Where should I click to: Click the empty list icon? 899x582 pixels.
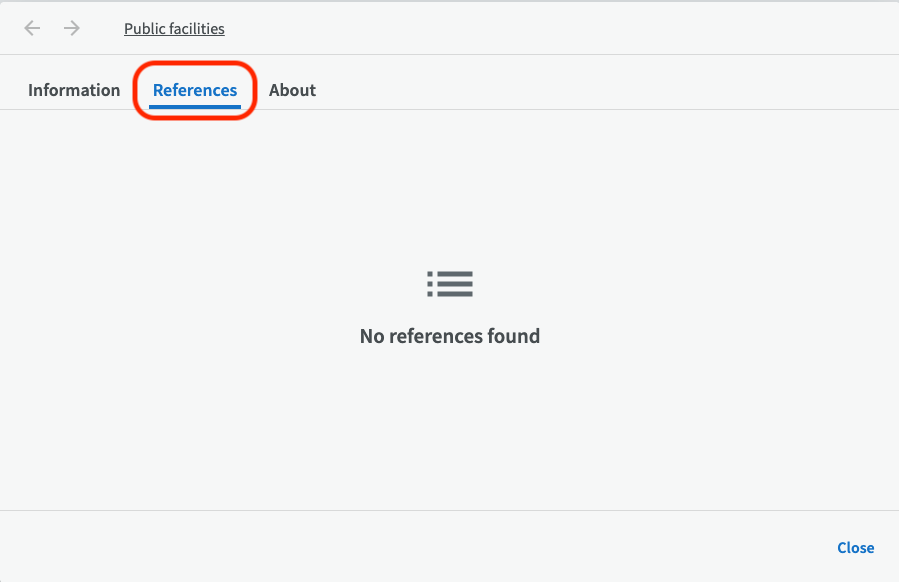click(x=449, y=284)
